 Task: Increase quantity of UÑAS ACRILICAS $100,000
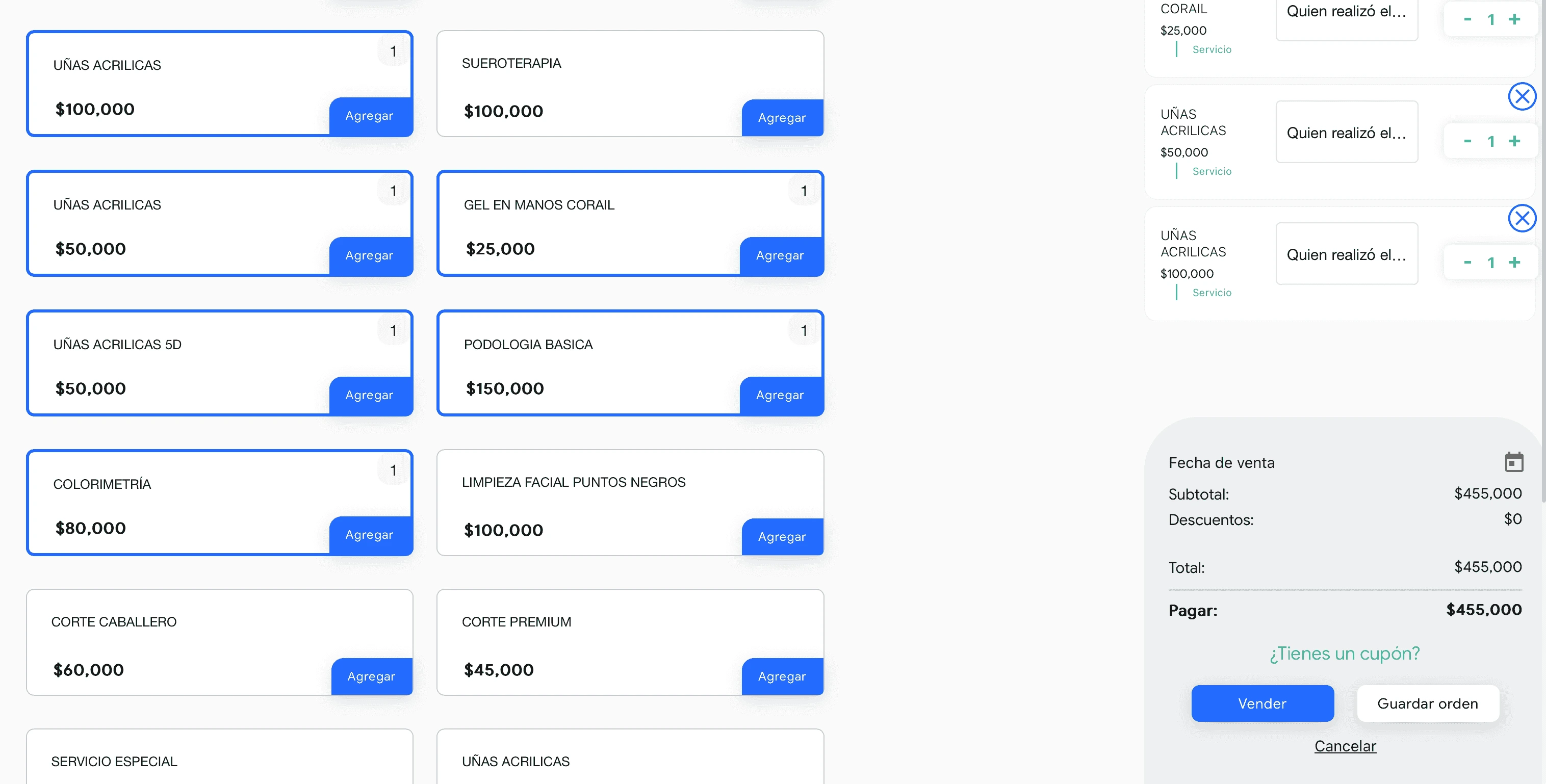pyautogui.click(x=1515, y=263)
